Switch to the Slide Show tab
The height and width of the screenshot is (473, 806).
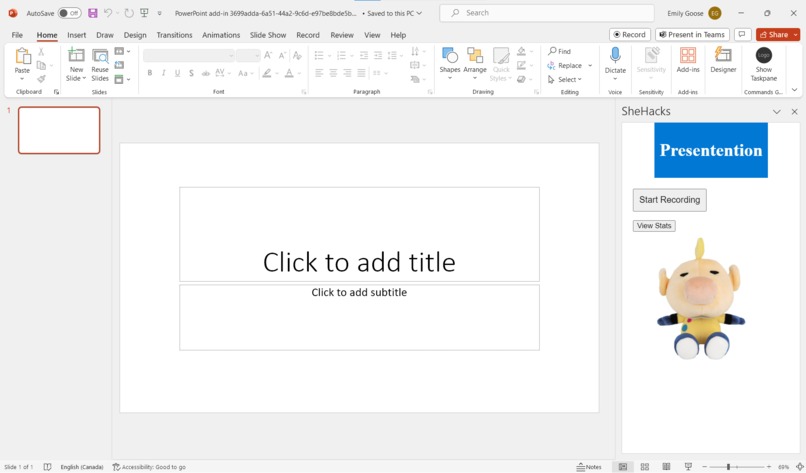click(268, 35)
